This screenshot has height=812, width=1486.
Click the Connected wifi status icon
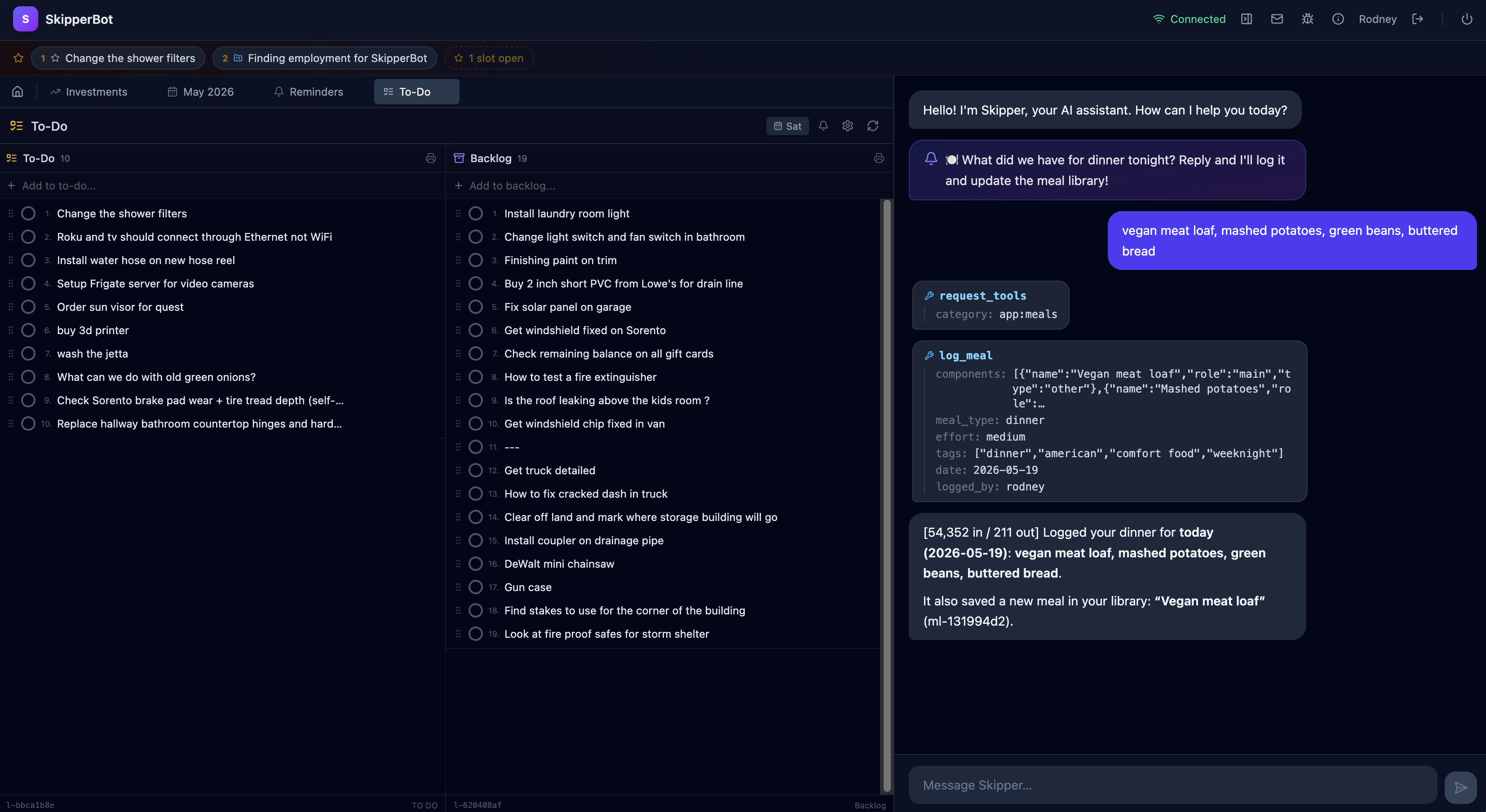pyautogui.click(x=1159, y=19)
